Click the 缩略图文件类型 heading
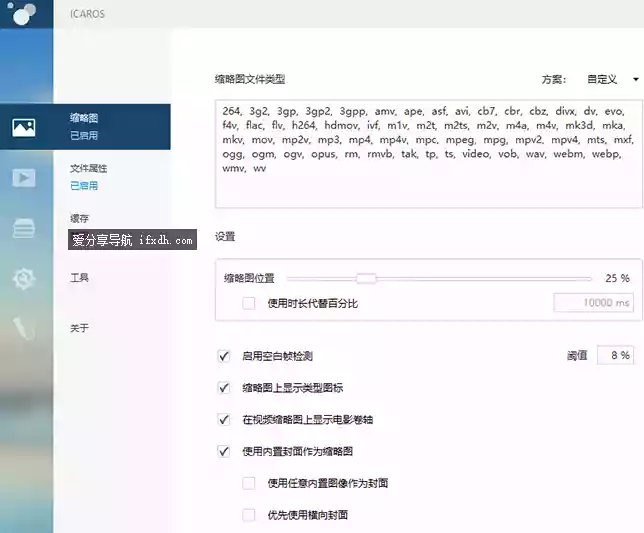 coord(250,79)
